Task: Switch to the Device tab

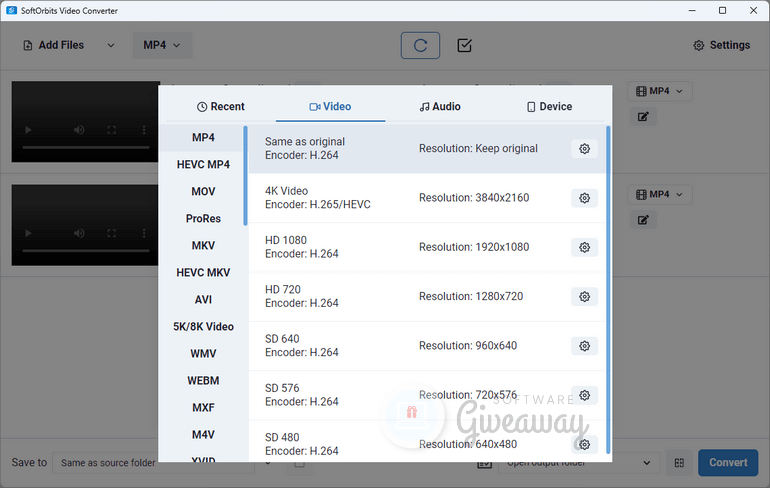Action: (550, 107)
